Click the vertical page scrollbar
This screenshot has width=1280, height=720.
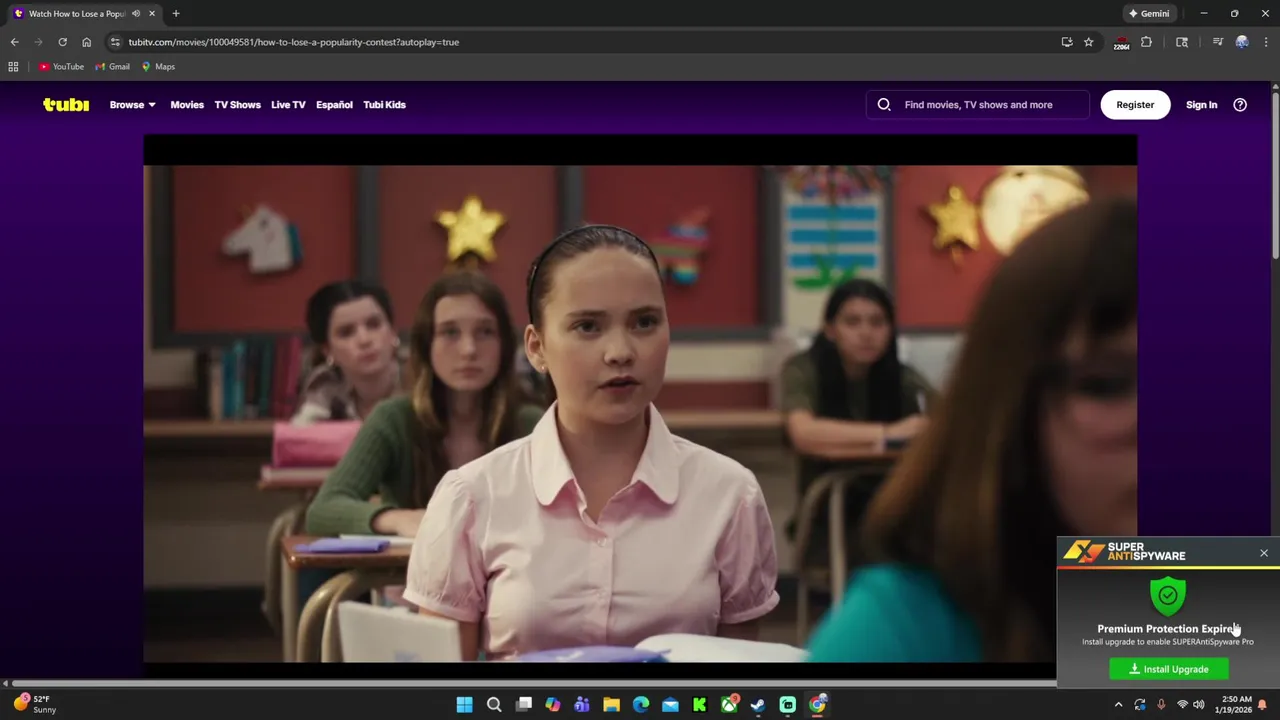[x=1275, y=175]
